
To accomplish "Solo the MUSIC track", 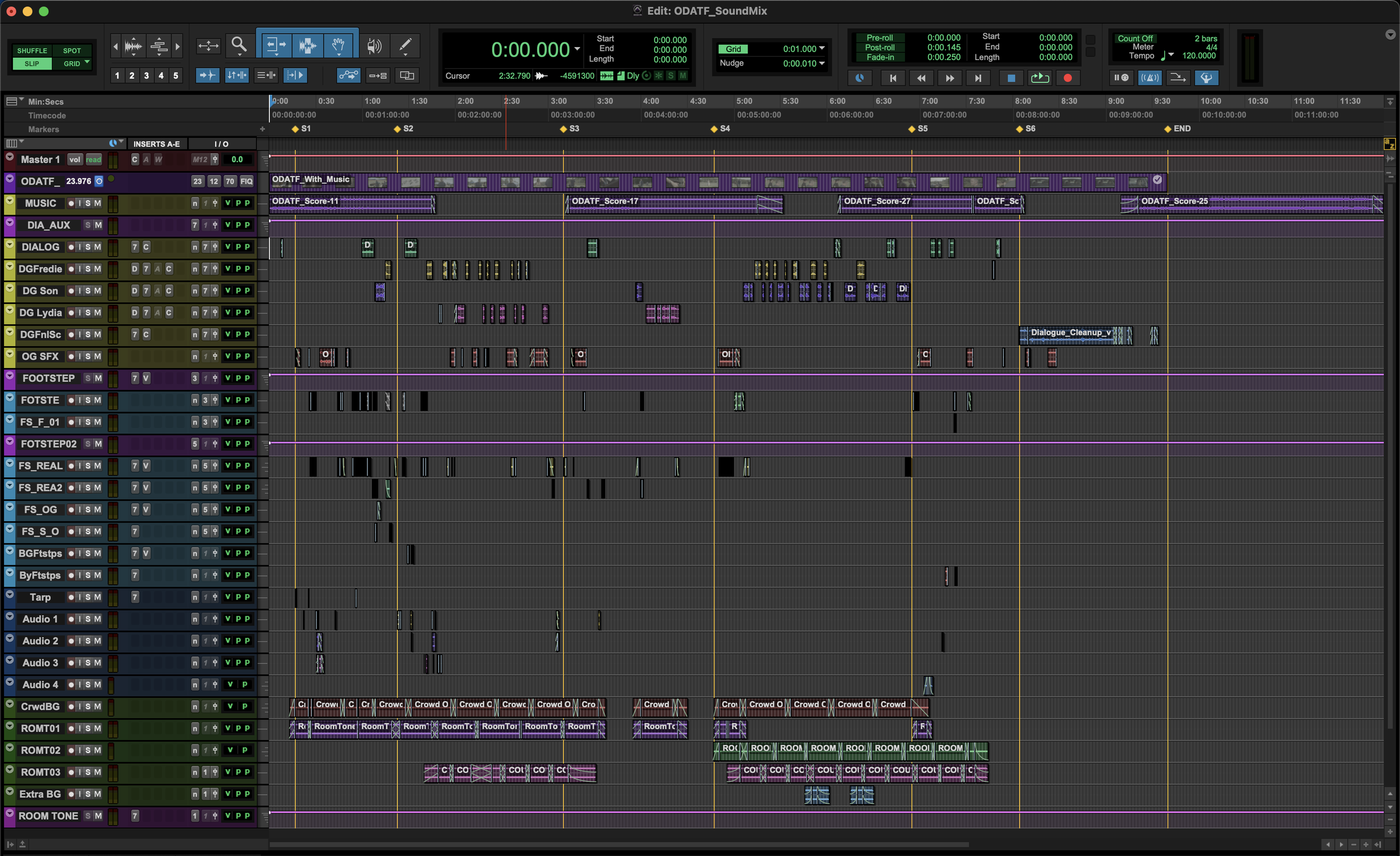I will tap(88, 203).
